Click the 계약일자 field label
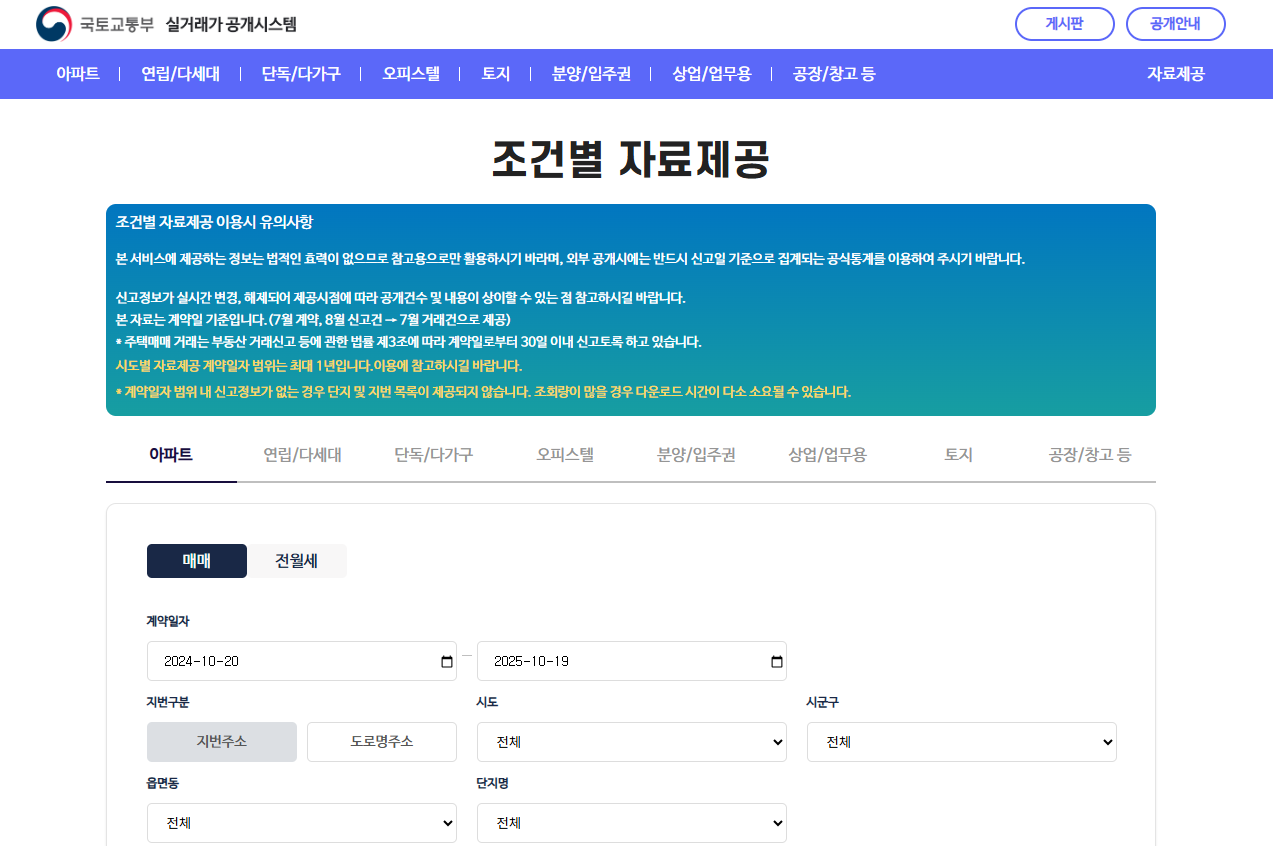This screenshot has width=1273, height=846. click(x=168, y=621)
